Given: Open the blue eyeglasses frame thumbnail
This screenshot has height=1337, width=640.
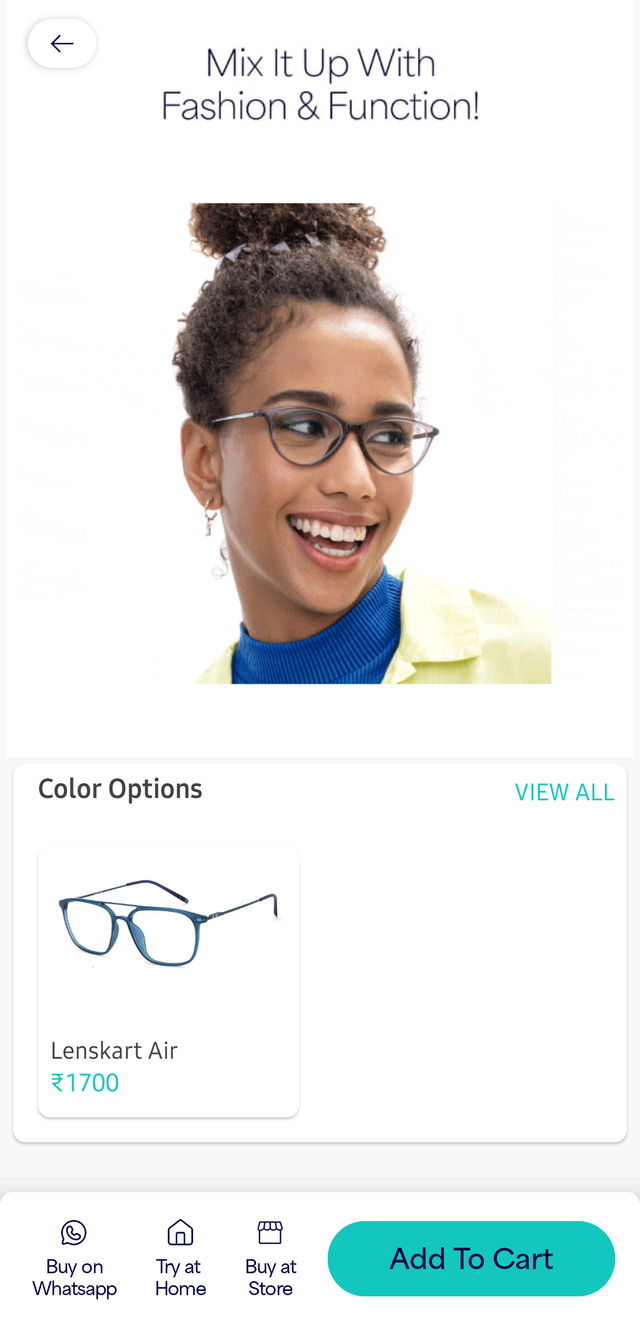Looking at the screenshot, I should pyautogui.click(x=168, y=923).
